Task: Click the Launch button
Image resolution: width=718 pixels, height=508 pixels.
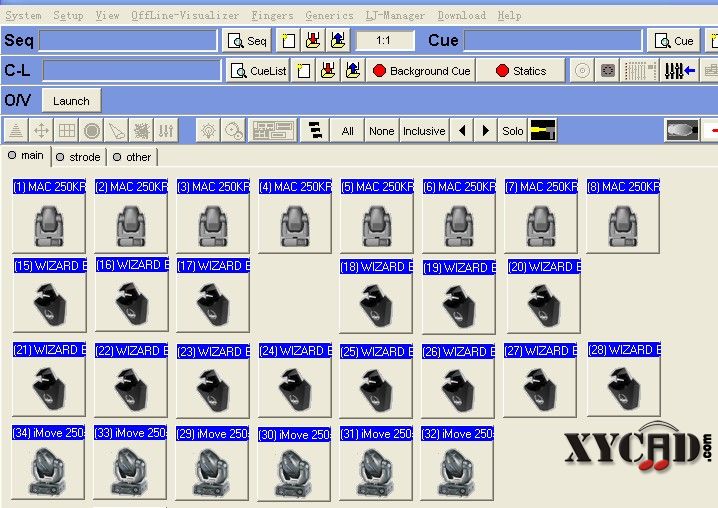Action: click(x=71, y=100)
